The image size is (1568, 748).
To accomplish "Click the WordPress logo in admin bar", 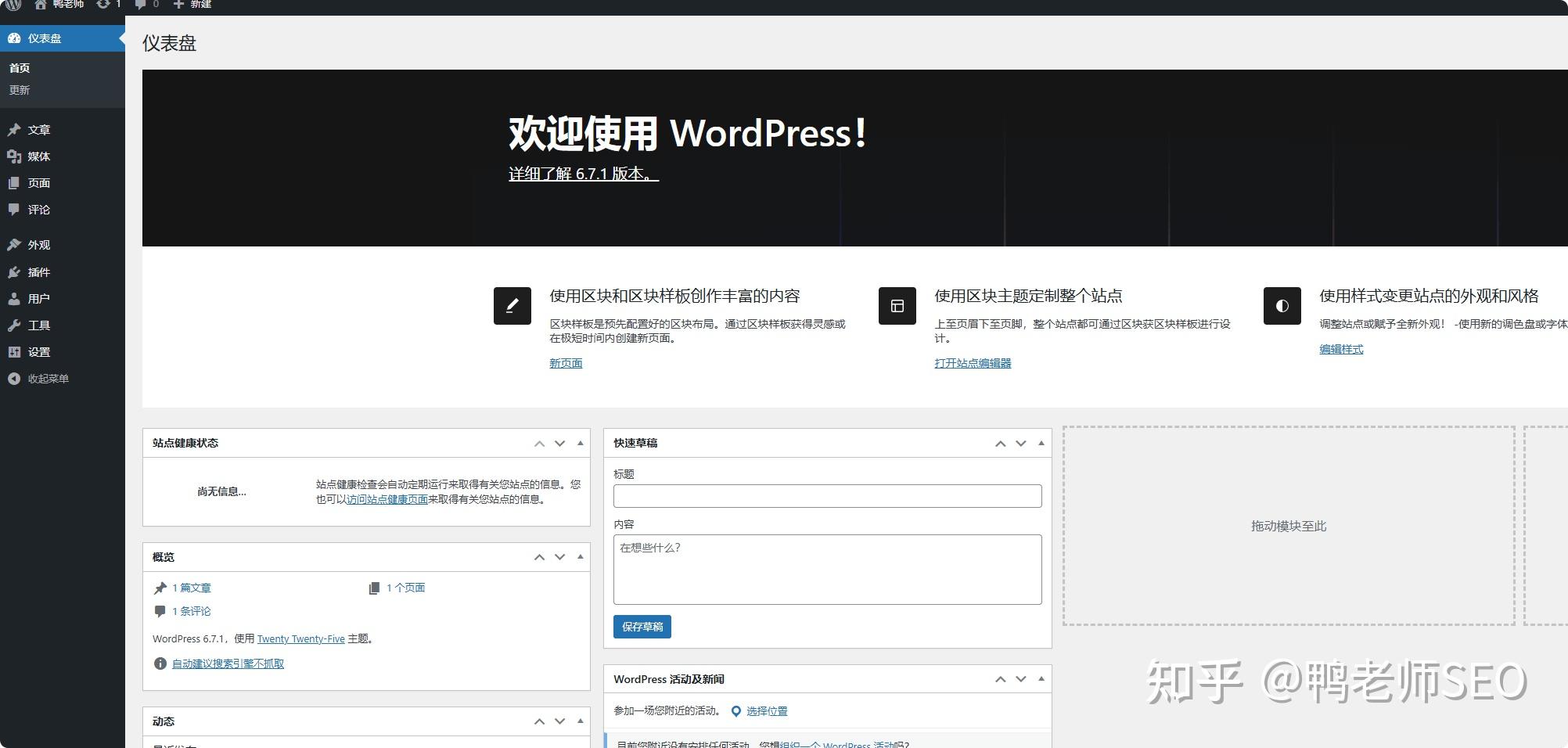I will (x=12, y=6).
